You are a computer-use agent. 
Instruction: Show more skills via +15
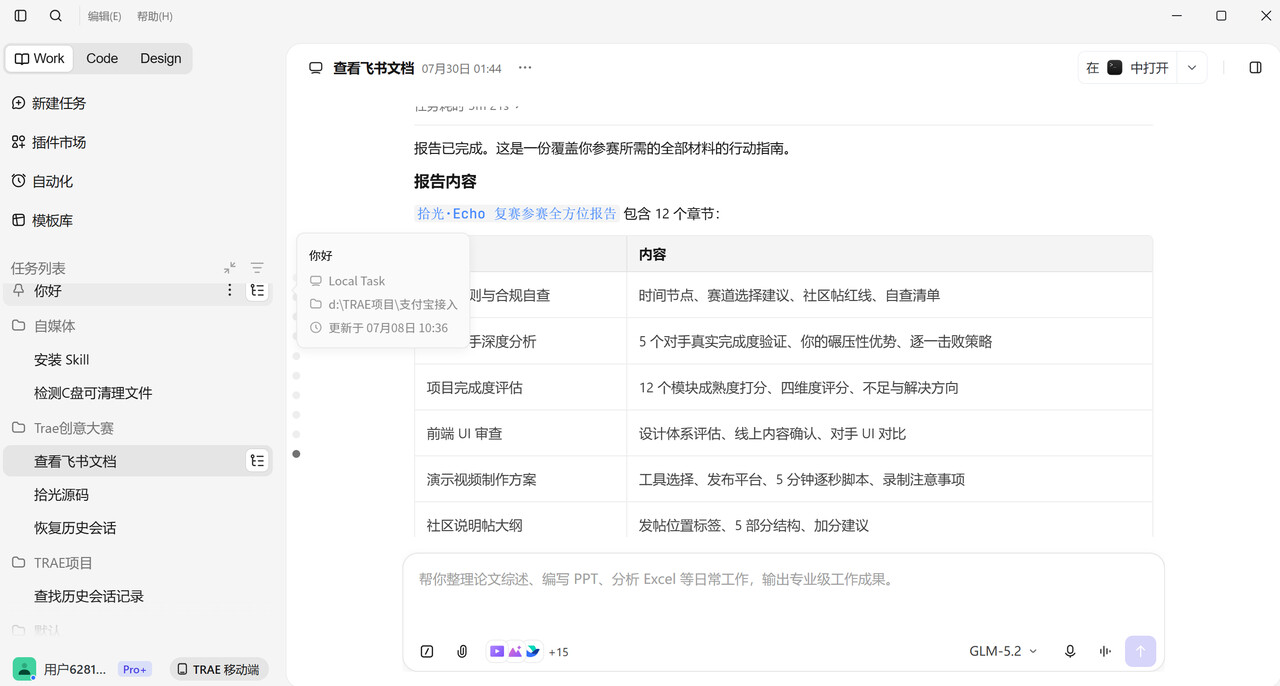point(558,652)
